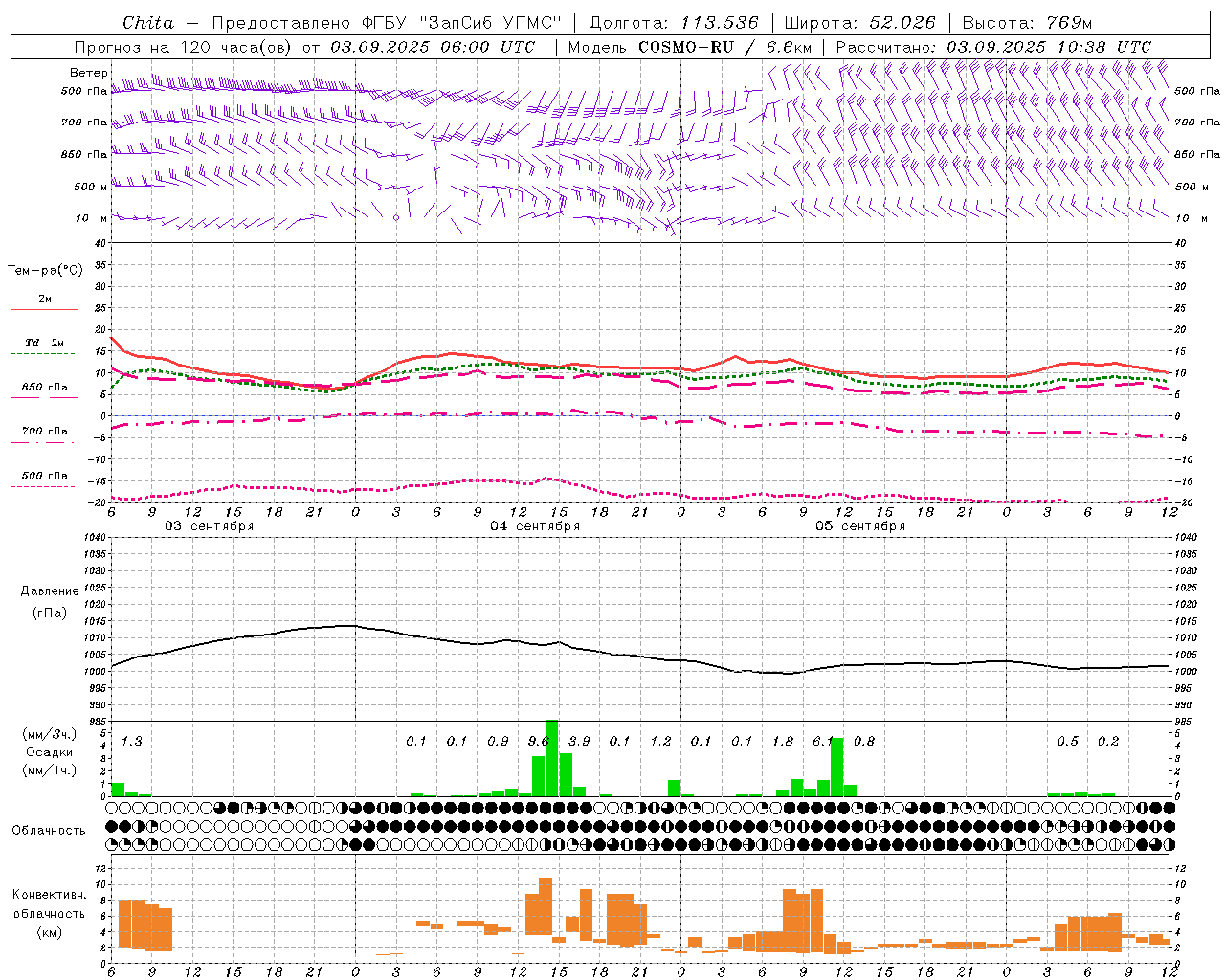Click the "1.3" precipitation amount value
This screenshot has width=1225, height=980.
pos(131,742)
